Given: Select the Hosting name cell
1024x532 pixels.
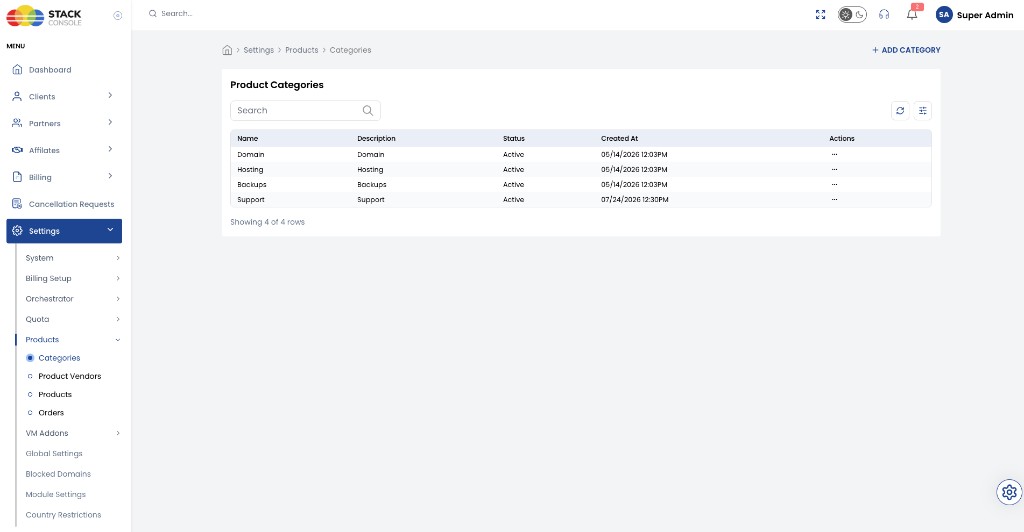Looking at the screenshot, I should (250, 170).
